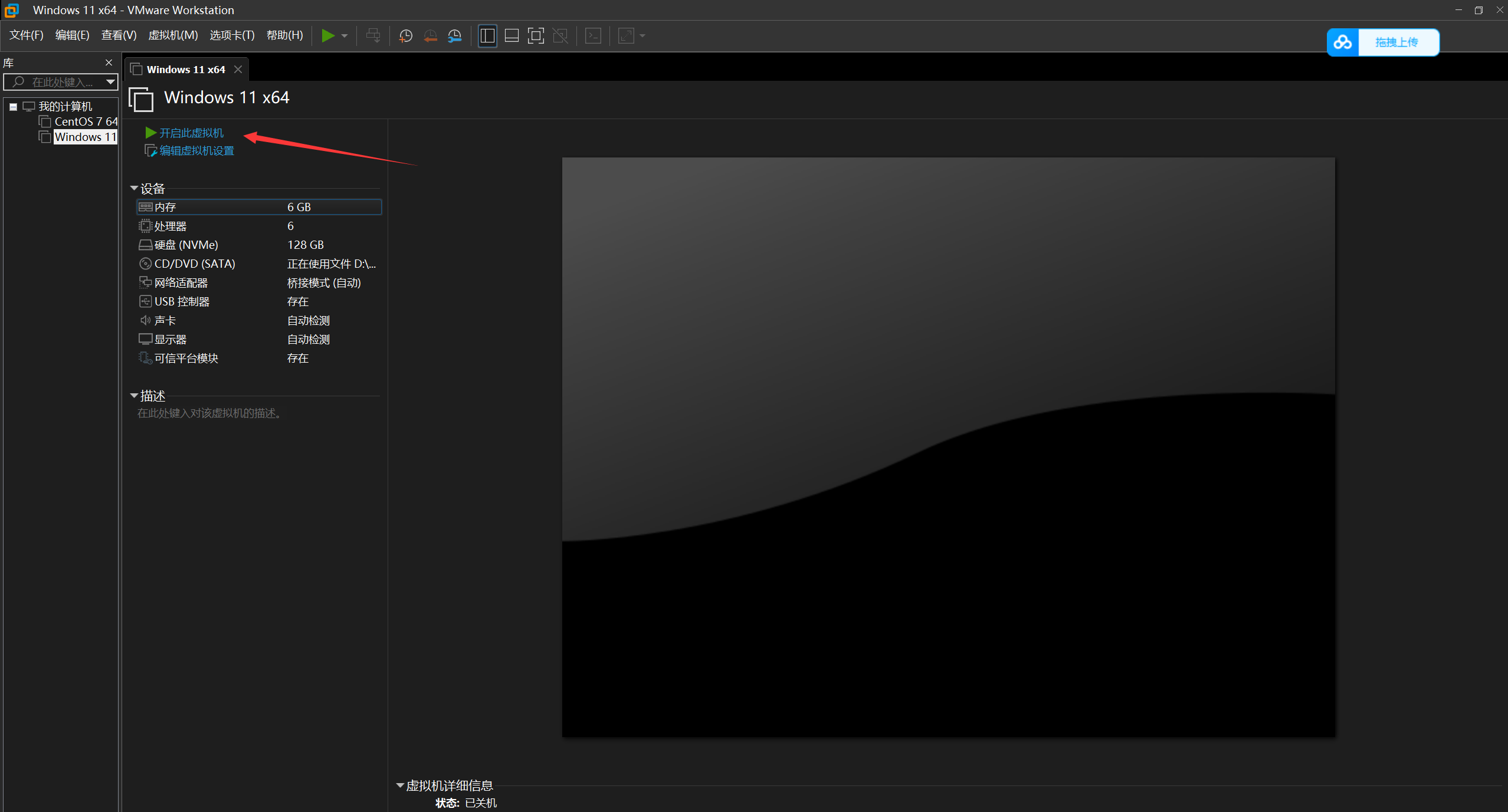Screen dimensions: 1508x812
Task: Toggle the library sidebar view icon
Action: [487, 36]
